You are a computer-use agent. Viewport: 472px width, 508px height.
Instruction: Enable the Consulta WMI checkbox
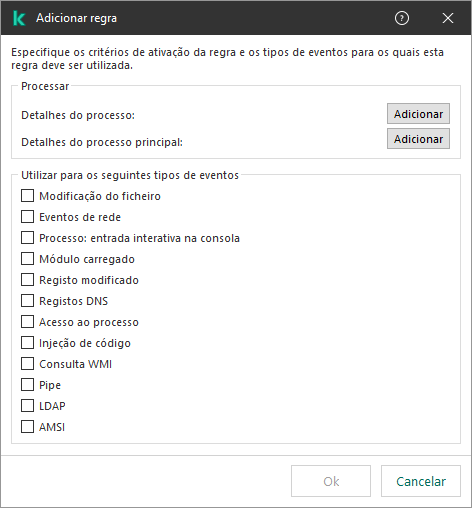(27, 364)
